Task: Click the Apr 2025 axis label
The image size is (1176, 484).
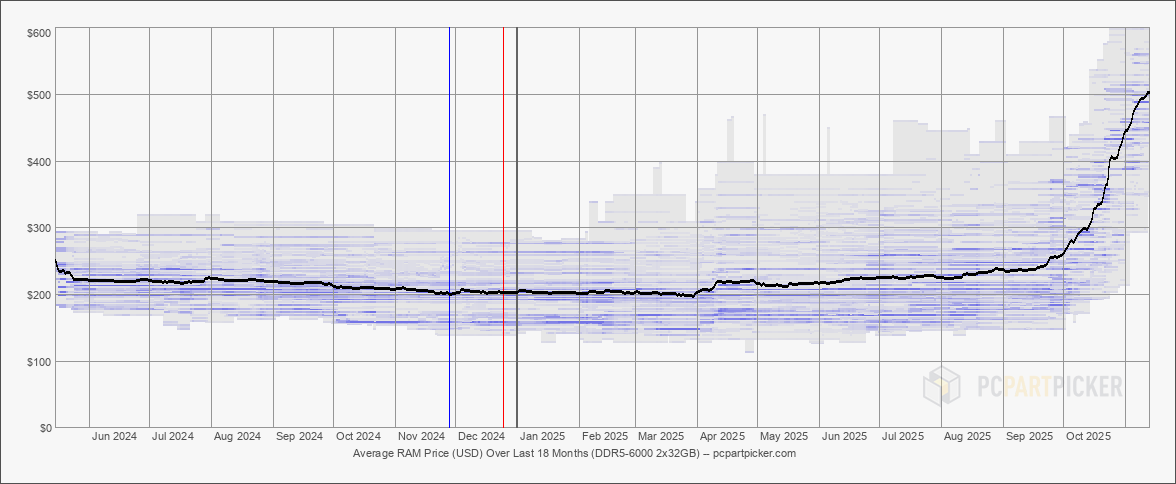Action: pyautogui.click(x=722, y=436)
